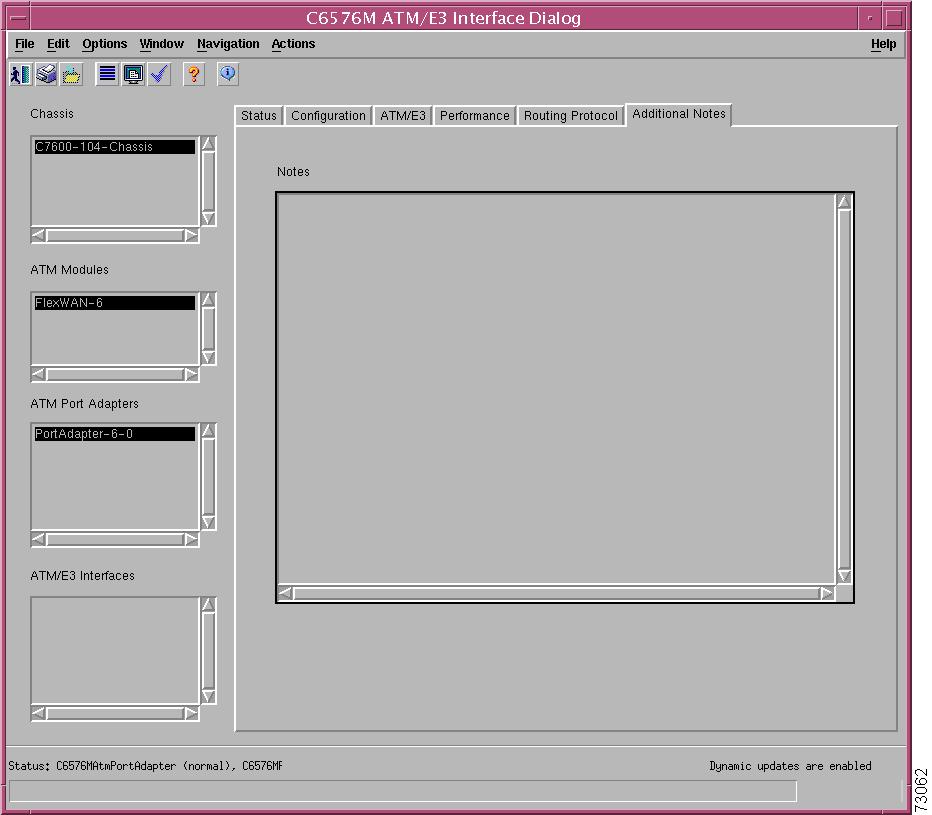Click the Notes area scroll-left arrow

pos(285,593)
